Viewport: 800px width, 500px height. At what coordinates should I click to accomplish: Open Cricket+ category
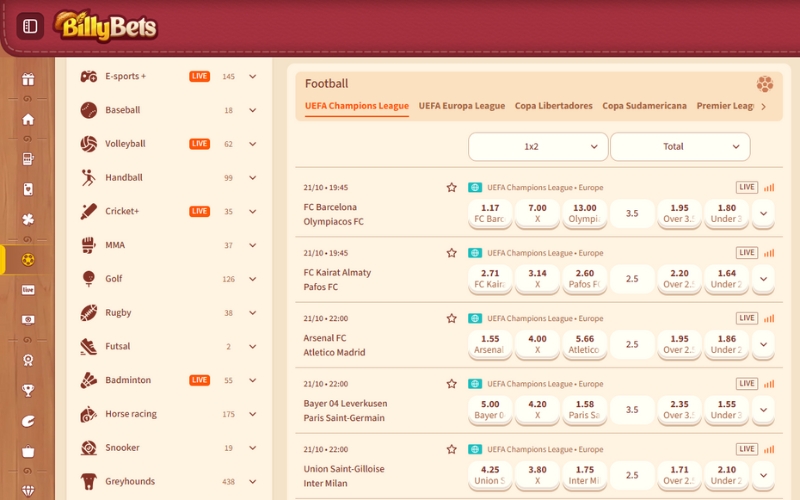point(169,211)
